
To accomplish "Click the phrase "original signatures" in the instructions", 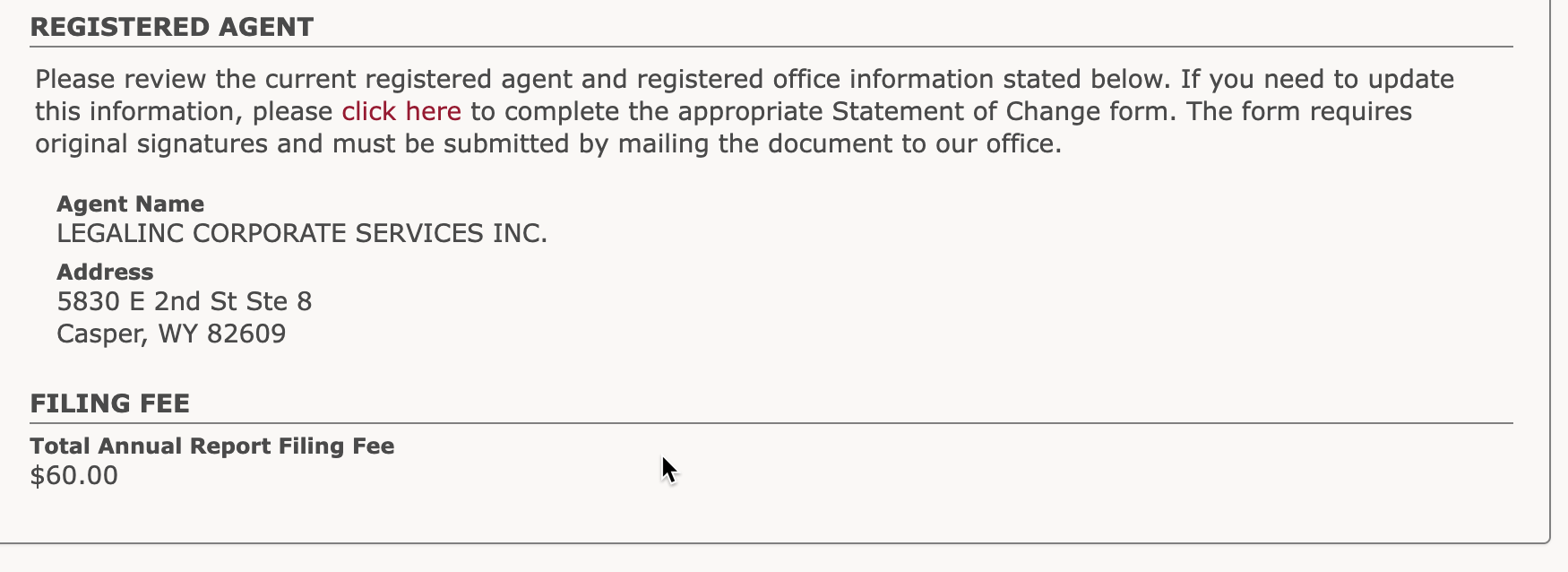I will click(x=151, y=143).
